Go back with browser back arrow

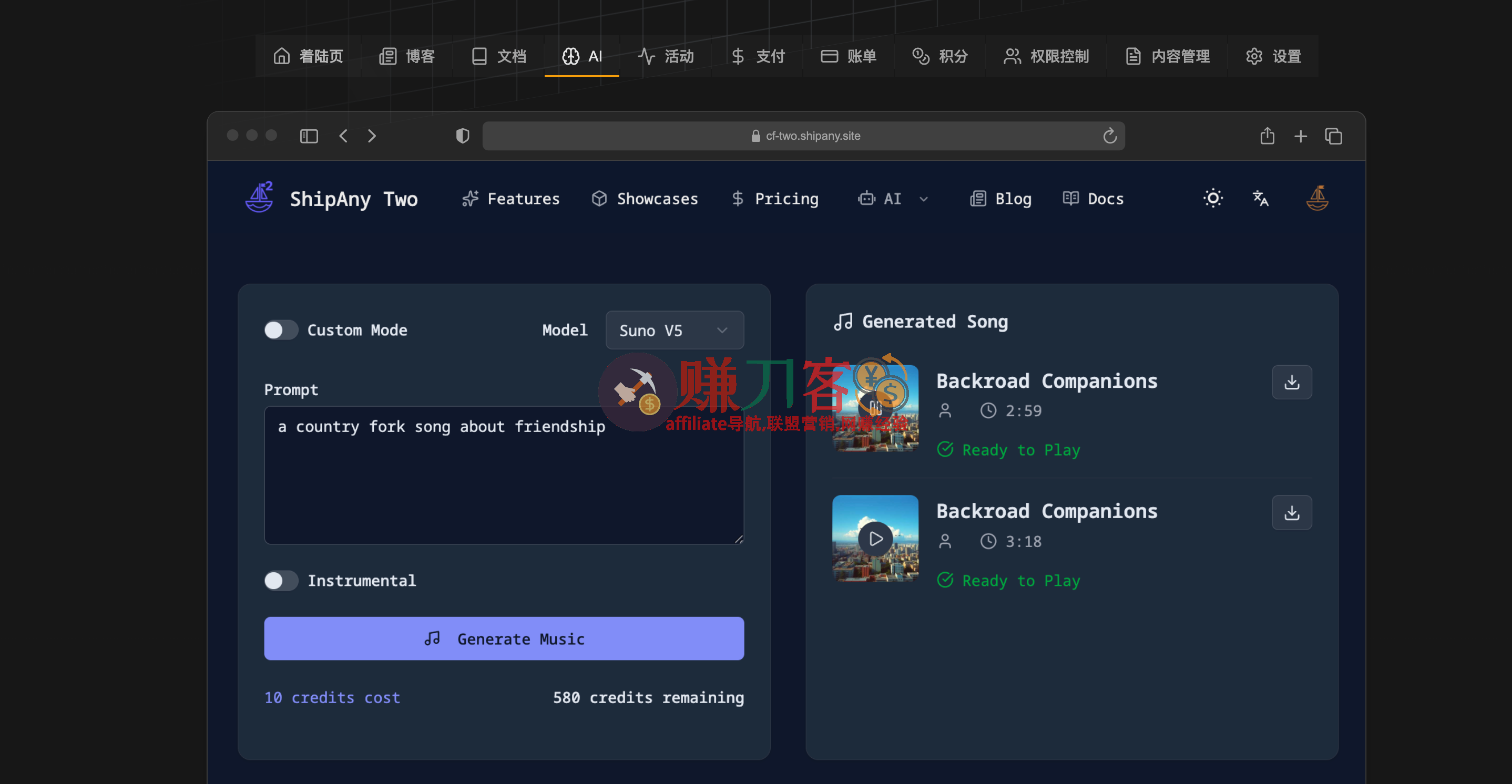pyautogui.click(x=343, y=136)
